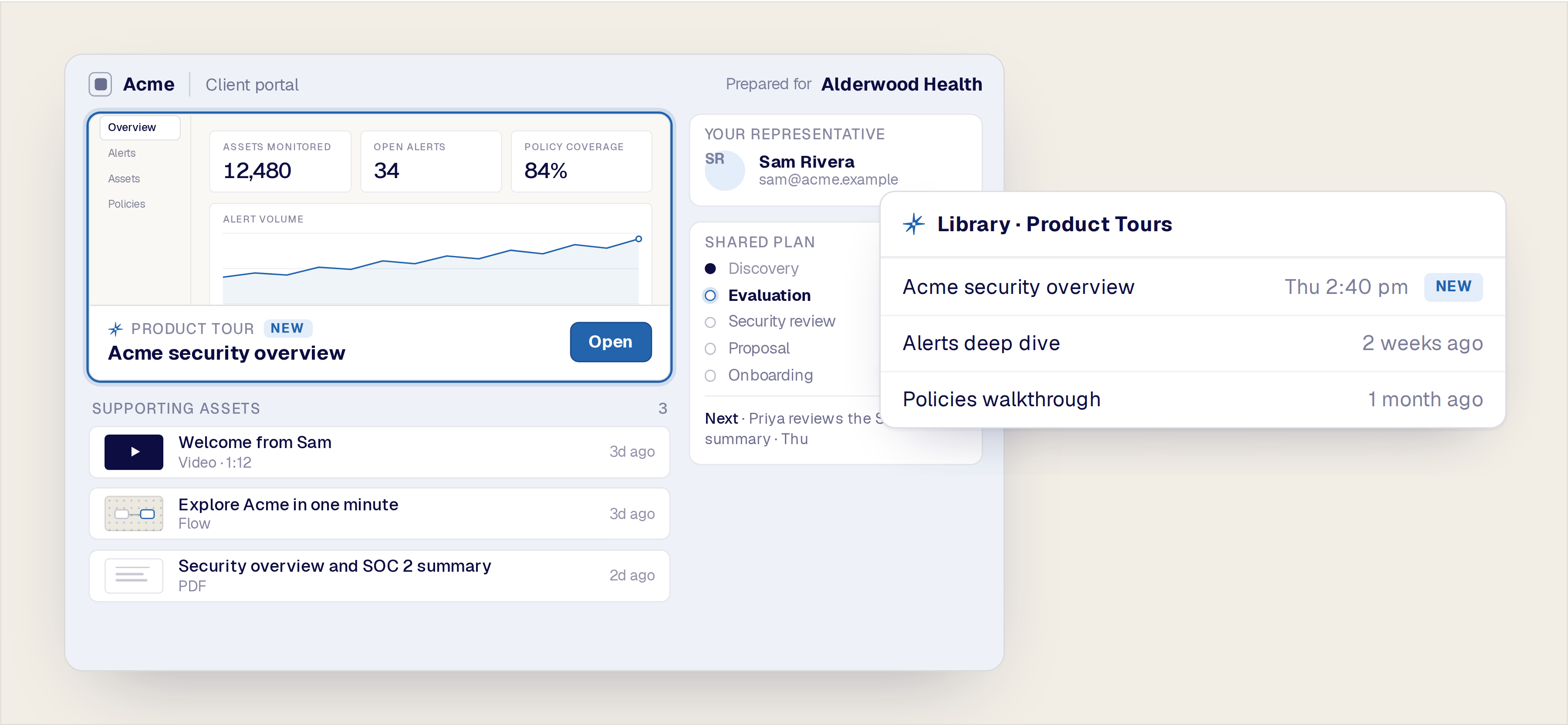The width and height of the screenshot is (1568, 725).
Task: Select the Discovery stage radio
Action: pos(710,269)
